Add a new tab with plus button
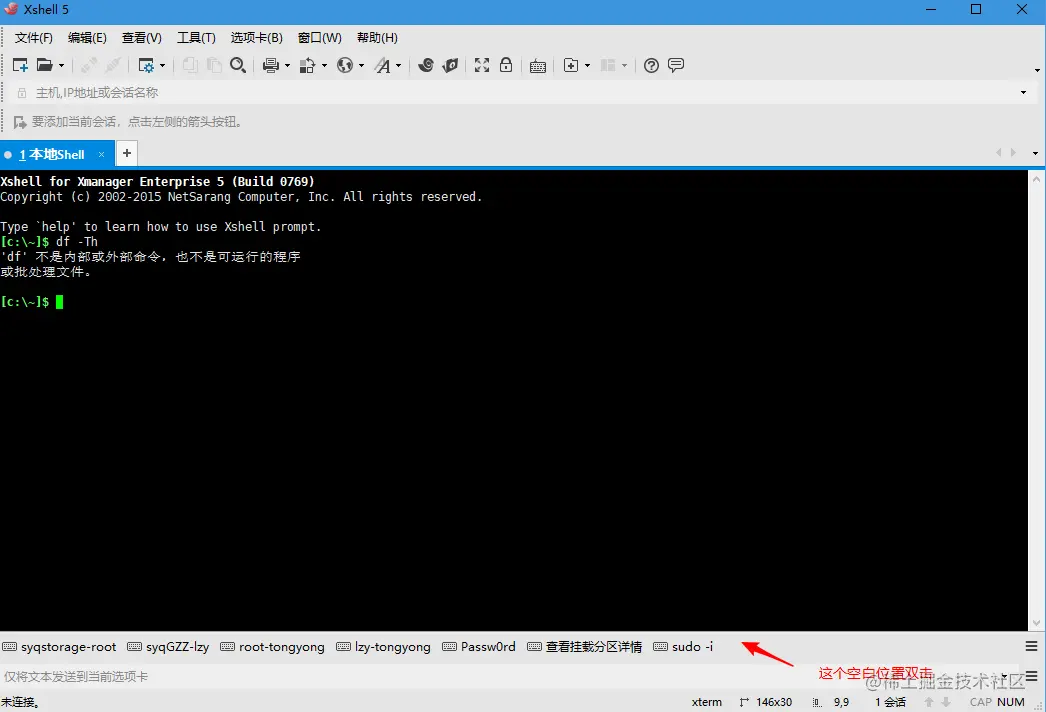 (127, 153)
